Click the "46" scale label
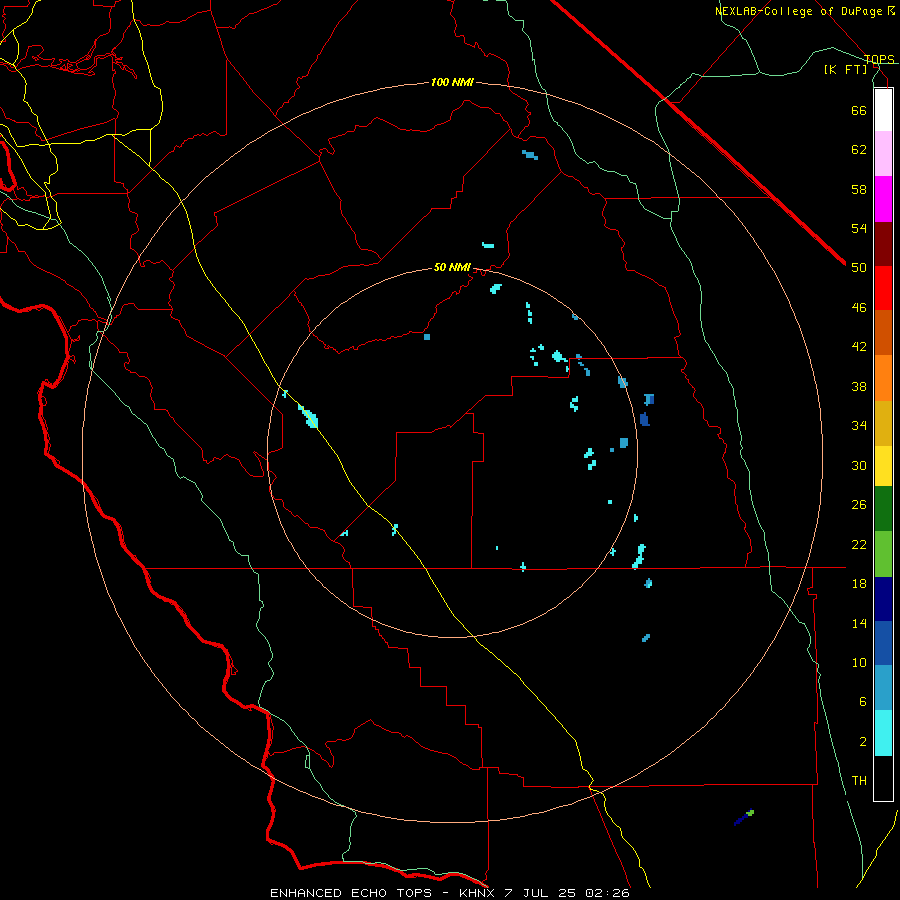900x900 pixels. click(859, 308)
